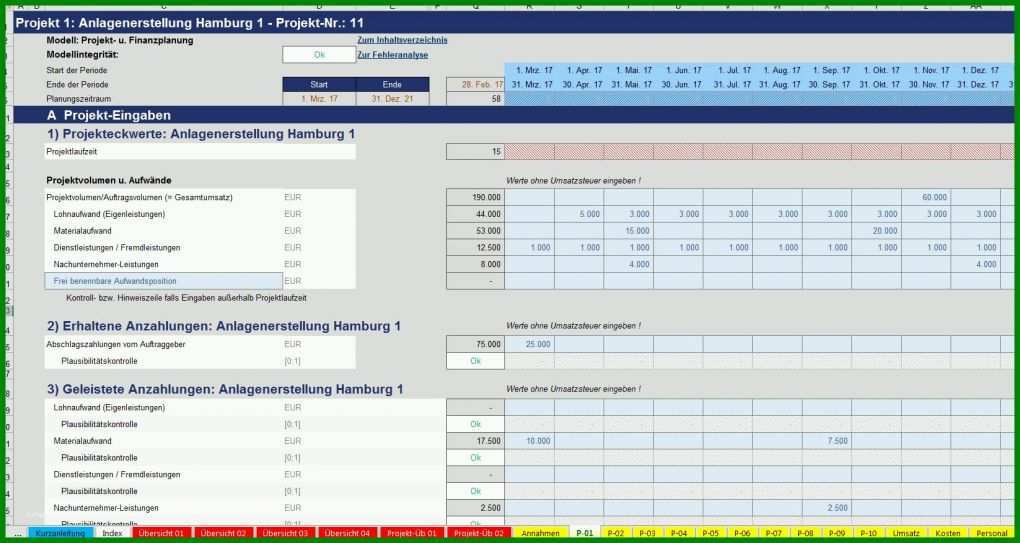The image size is (1020, 543).
Task: Switch to the P-03 sheet tab
Action: [x=647, y=533]
